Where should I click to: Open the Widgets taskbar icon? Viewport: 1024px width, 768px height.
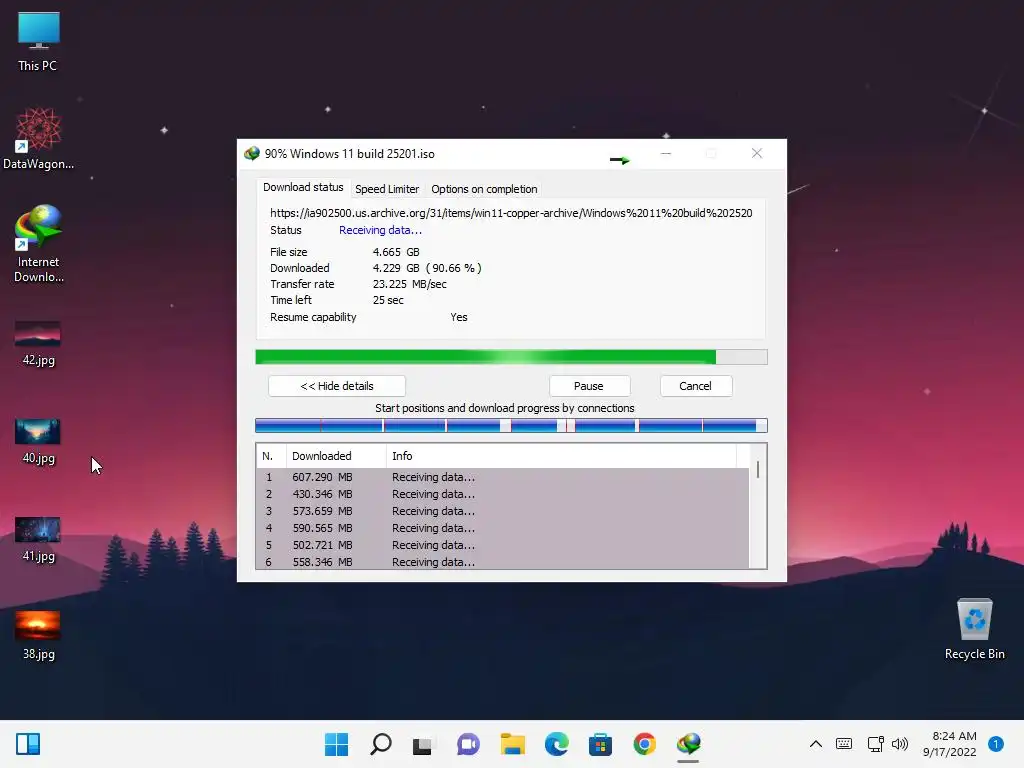(28, 744)
